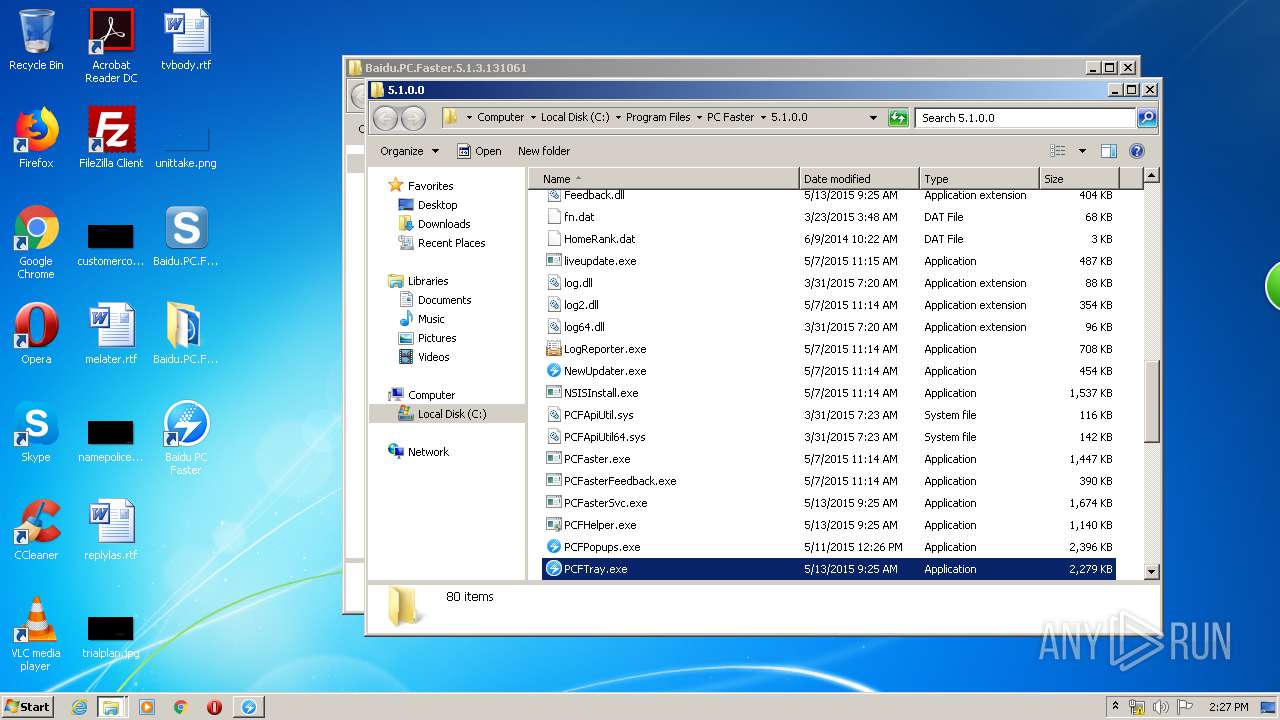Click New folder button

[x=544, y=151]
